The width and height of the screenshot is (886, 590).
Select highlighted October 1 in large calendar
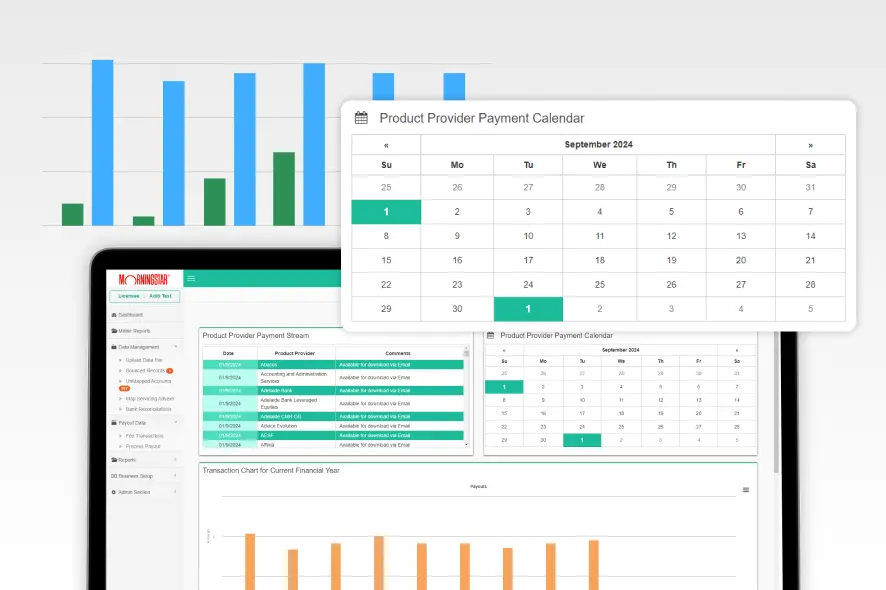(528, 309)
